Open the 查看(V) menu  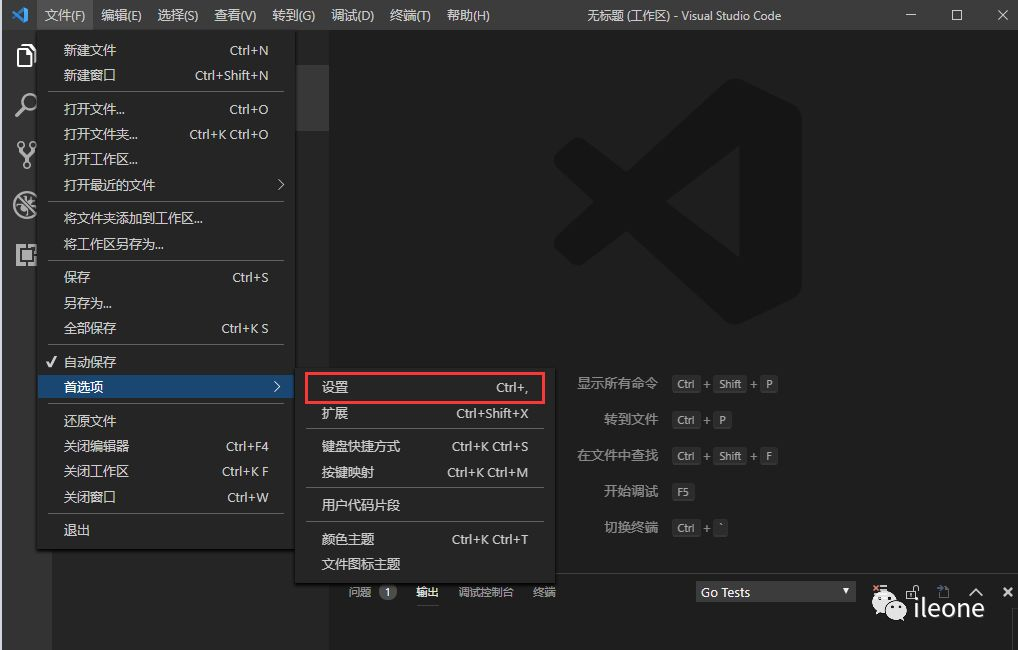pyautogui.click(x=235, y=15)
